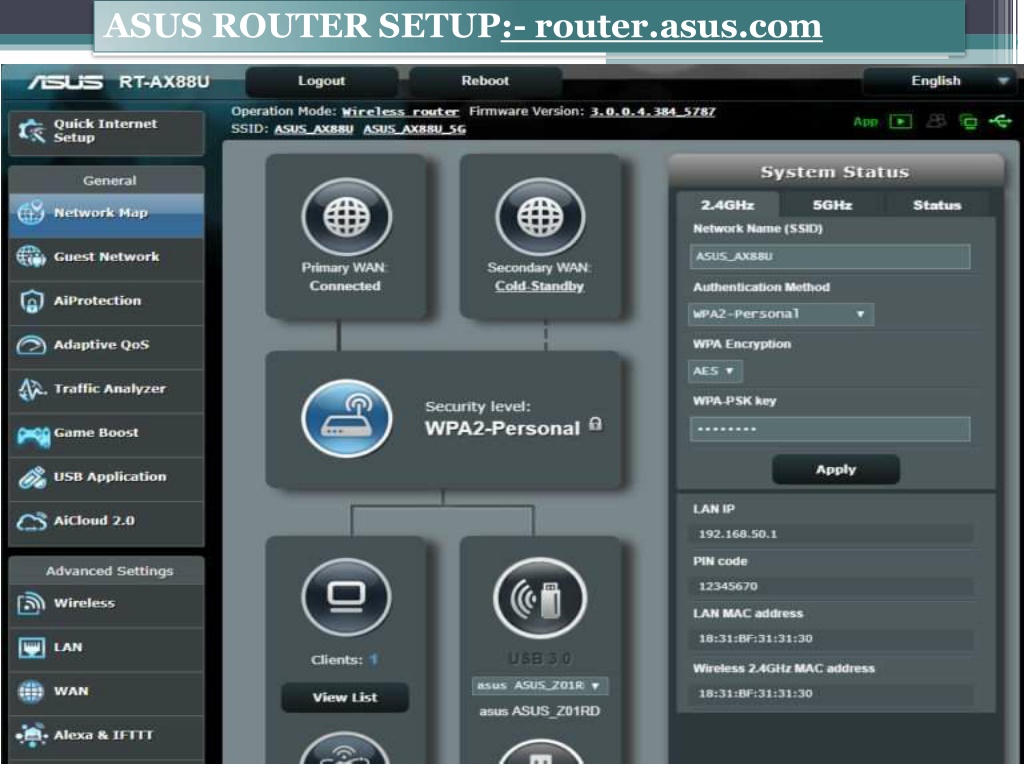Open the WPA Encryption AES dropdown
Screen dimensions: 1024x768
tap(715, 372)
